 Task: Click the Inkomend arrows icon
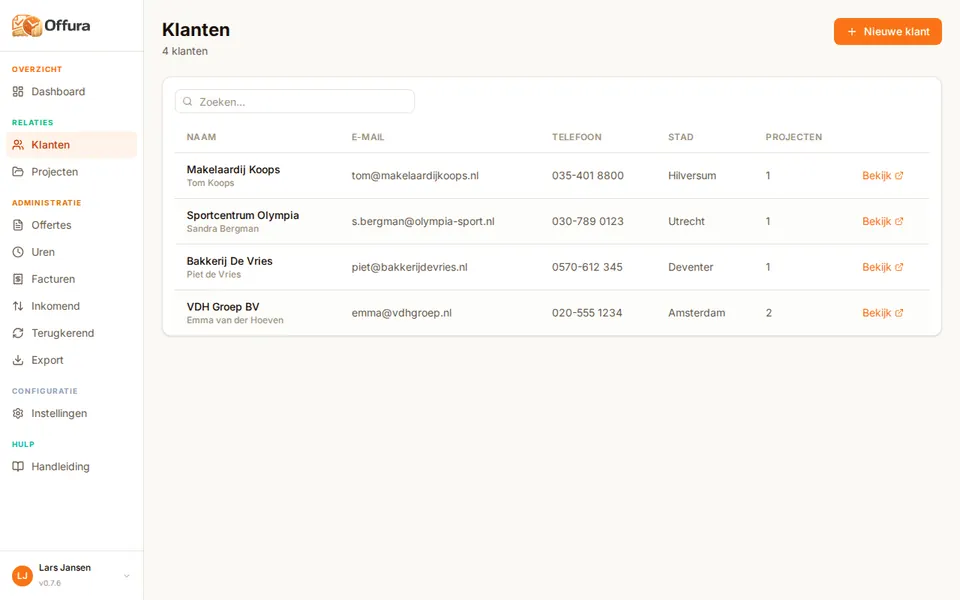tap(18, 306)
